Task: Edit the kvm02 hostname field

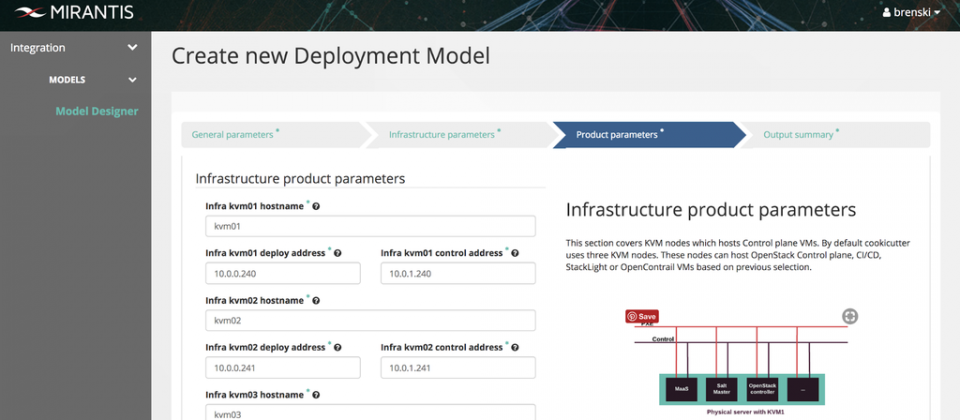Action: tap(370, 320)
